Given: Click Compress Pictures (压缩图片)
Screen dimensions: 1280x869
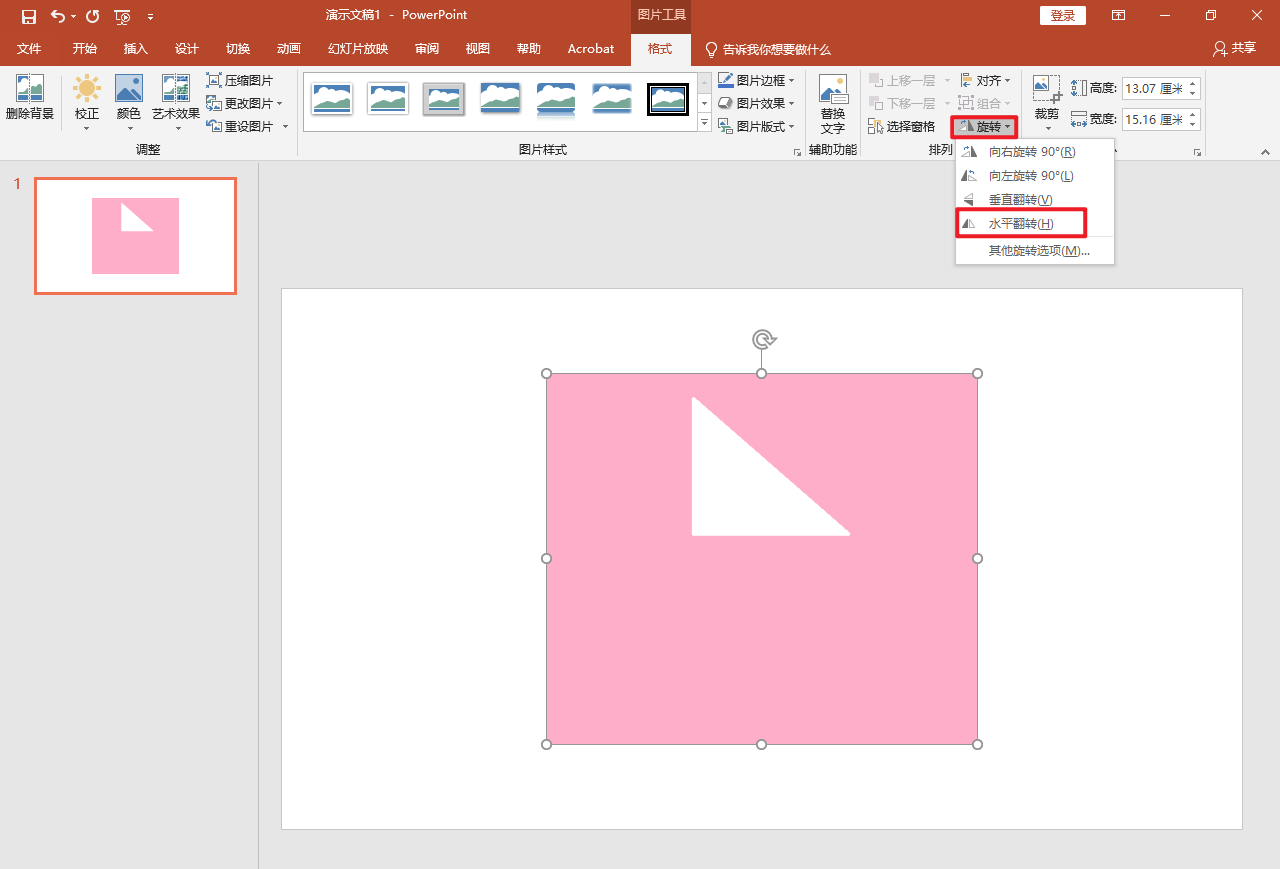Looking at the screenshot, I should 240,80.
